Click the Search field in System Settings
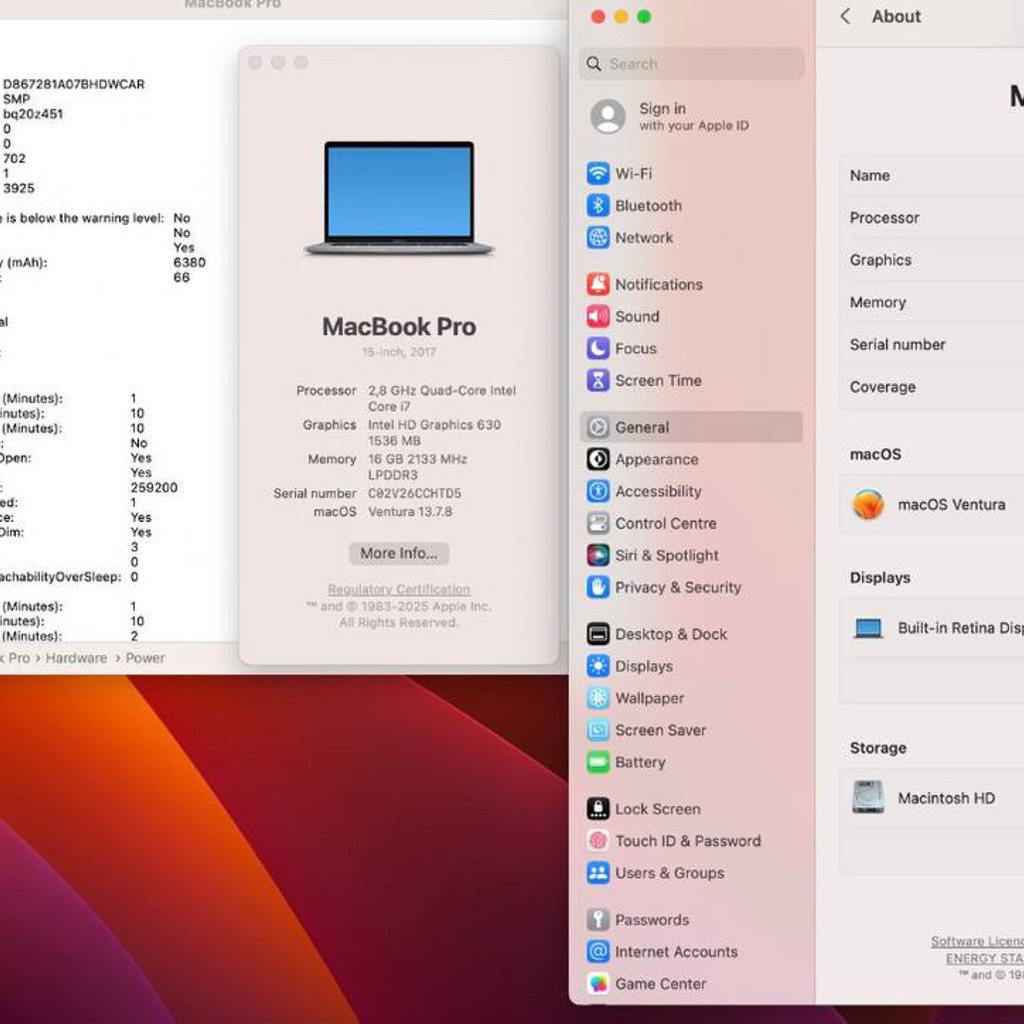This screenshot has height=1024, width=1024. 691,64
